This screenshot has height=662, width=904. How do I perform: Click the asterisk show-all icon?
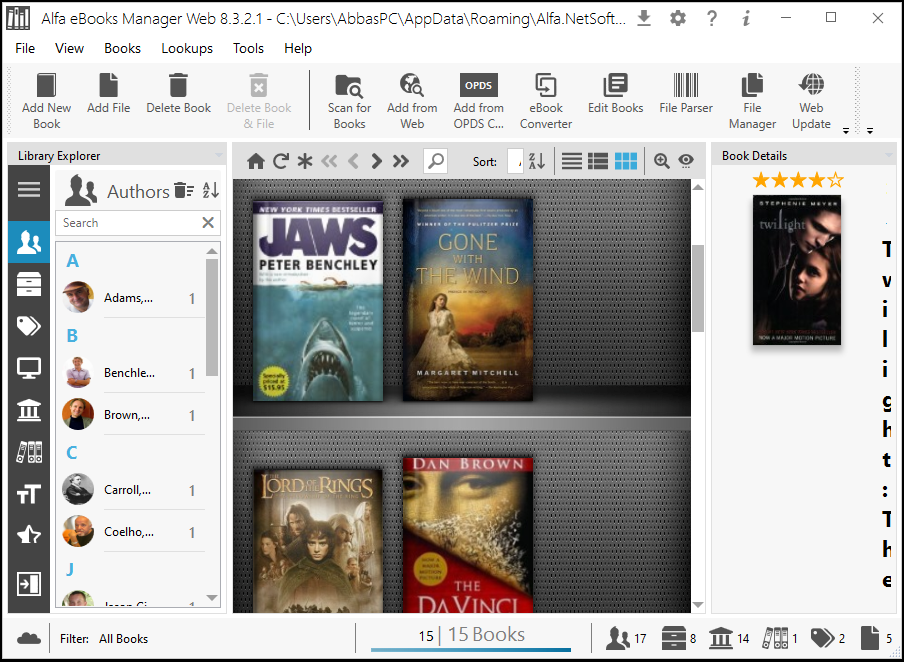click(x=305, y=161)
